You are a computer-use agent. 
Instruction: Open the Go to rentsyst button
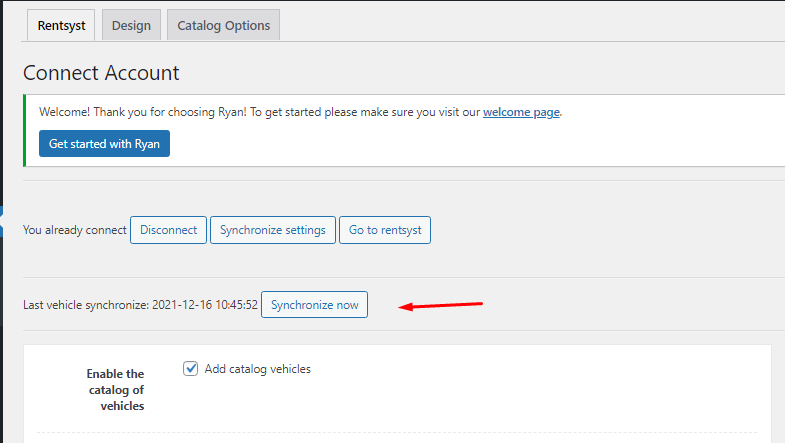pyautogui.click(x=385, y=230)
